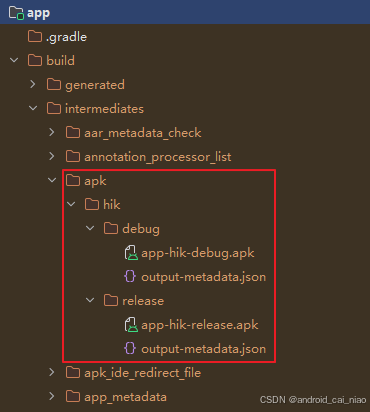Expand the generated folder
Viewport: 370px width, 412px height.
click(x=33, y=84)
